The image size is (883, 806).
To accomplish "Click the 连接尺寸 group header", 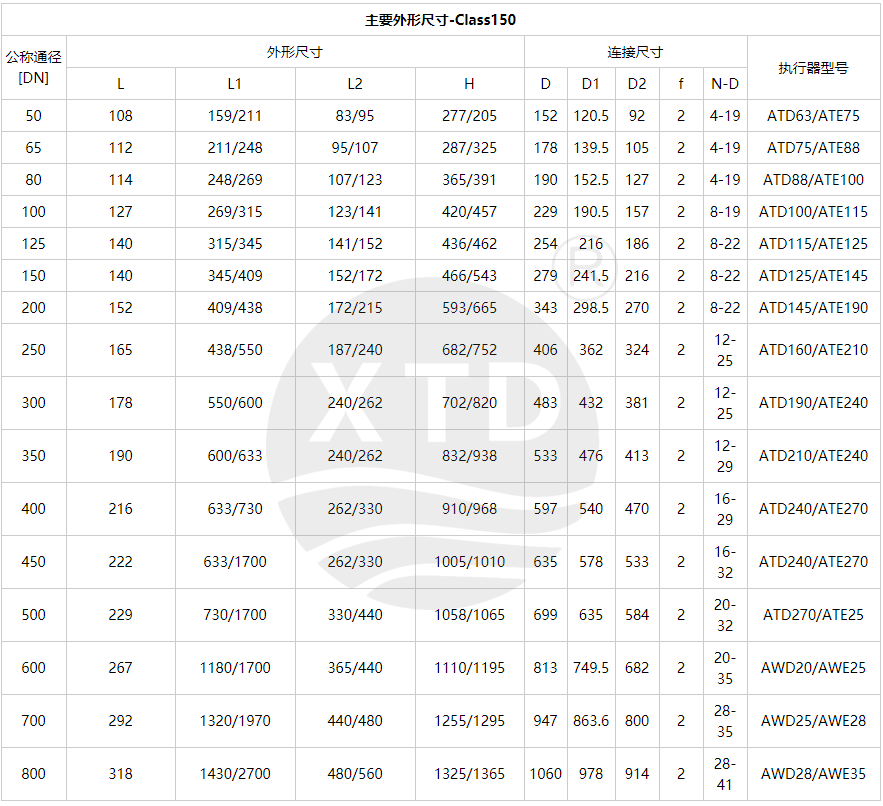I will pyautogui.click(x=635, y=52).
